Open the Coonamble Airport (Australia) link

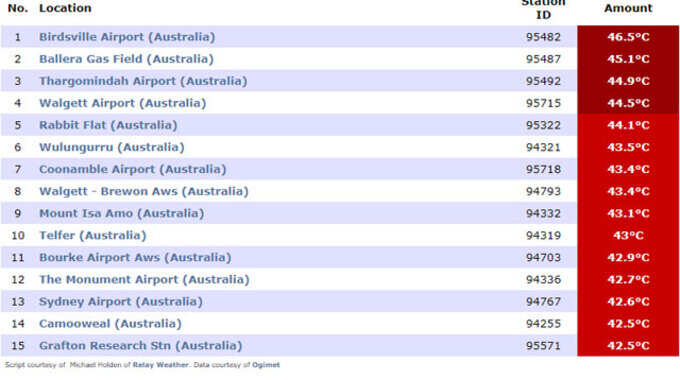tap(133, 169)
